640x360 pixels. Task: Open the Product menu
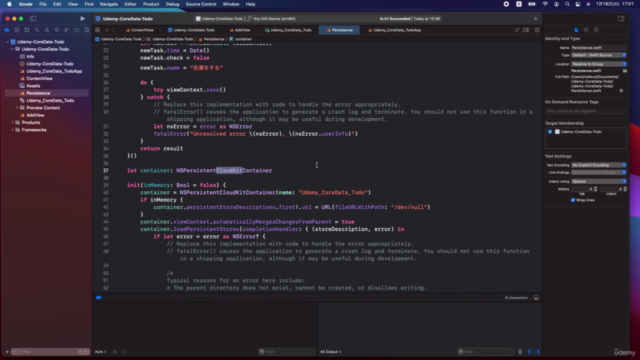pos(151,4)
